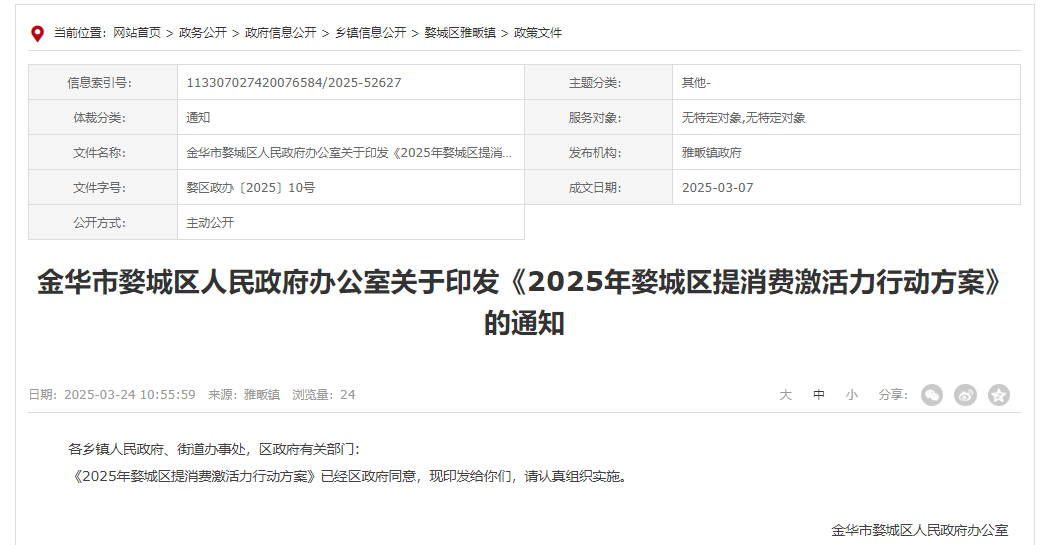Share via QZone star icon

pyautogui.click(x=999, y=395)
